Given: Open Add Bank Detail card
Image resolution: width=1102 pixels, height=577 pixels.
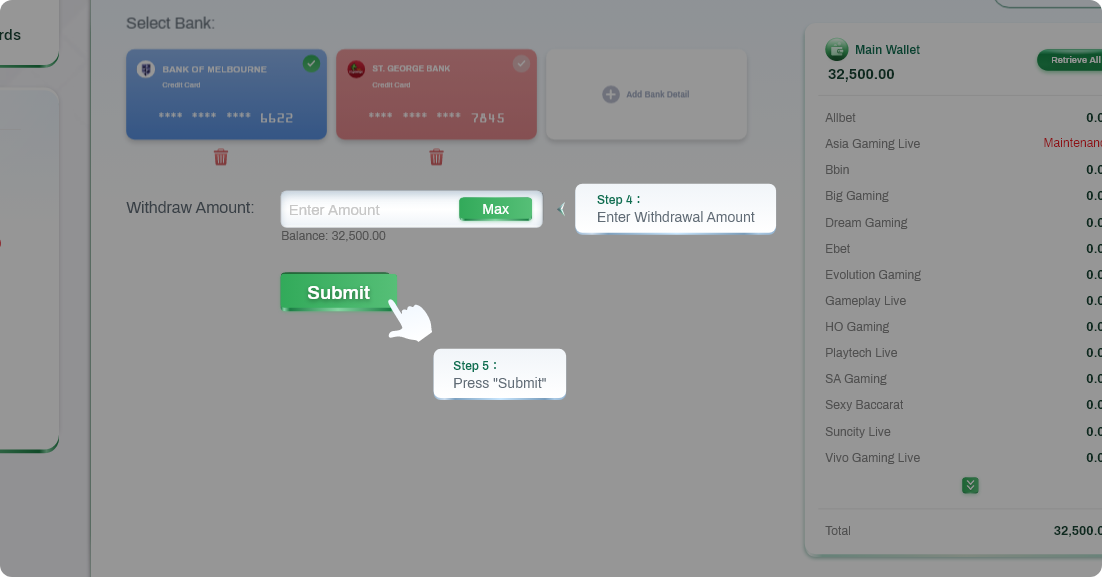Looking at the screenshot, I should (646, 94).
